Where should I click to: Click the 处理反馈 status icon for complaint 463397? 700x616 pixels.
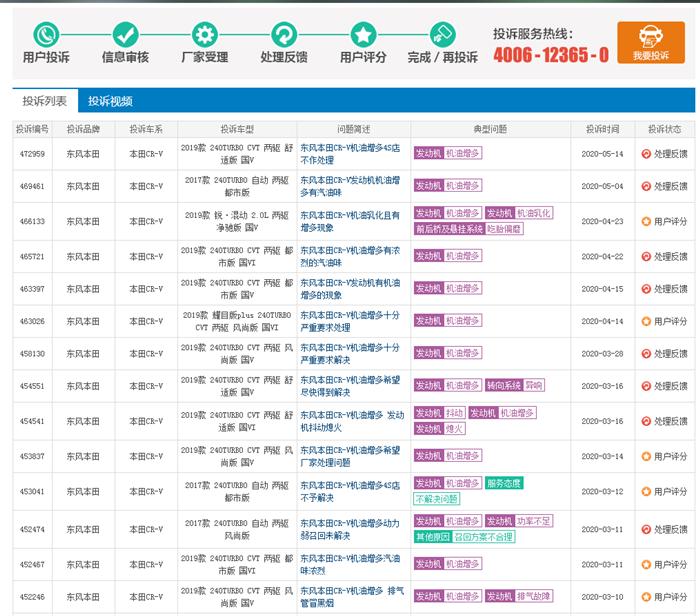[x=646, y=289]
